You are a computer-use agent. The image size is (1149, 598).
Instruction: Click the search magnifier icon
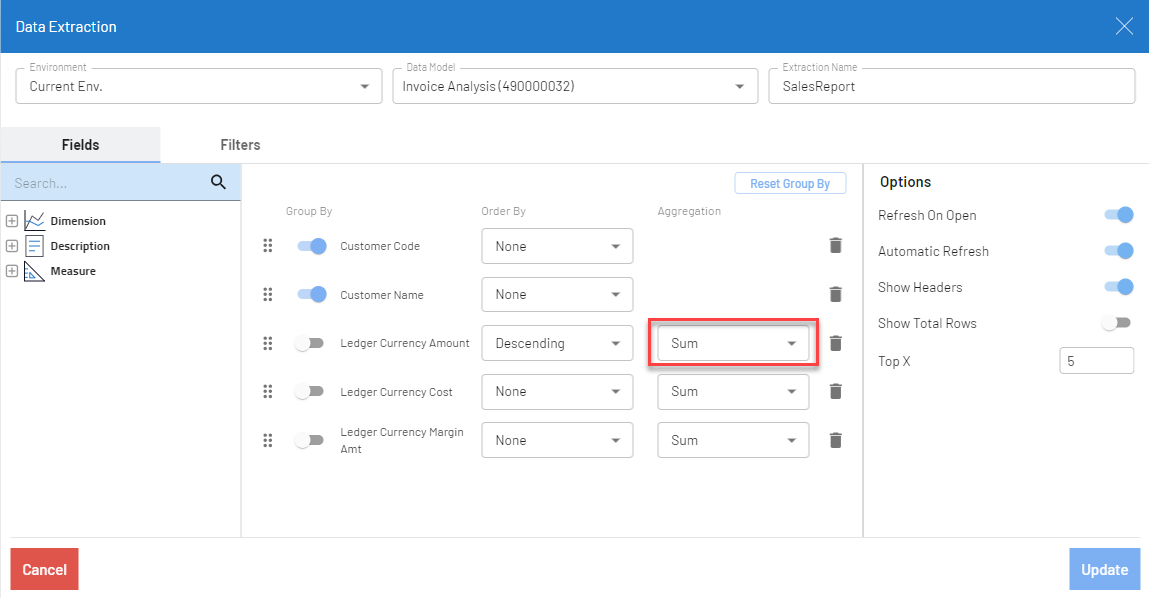(x=219, y=182)
